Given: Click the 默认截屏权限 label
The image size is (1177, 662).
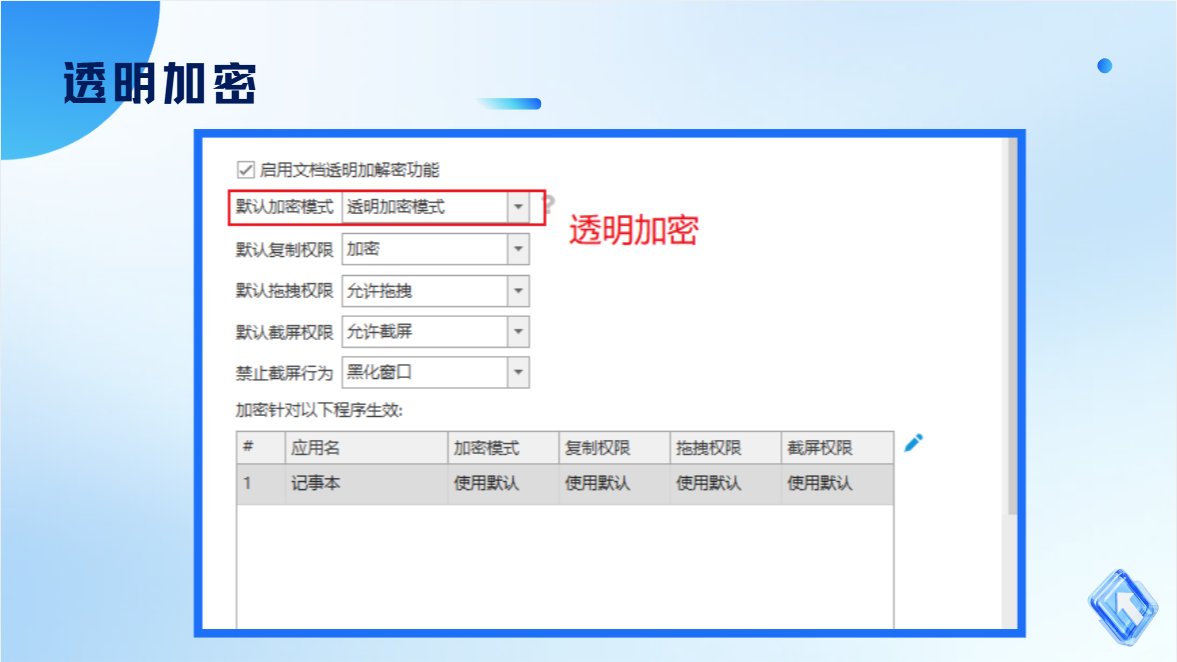Looking at the screenshot, I should coord(284,333).
